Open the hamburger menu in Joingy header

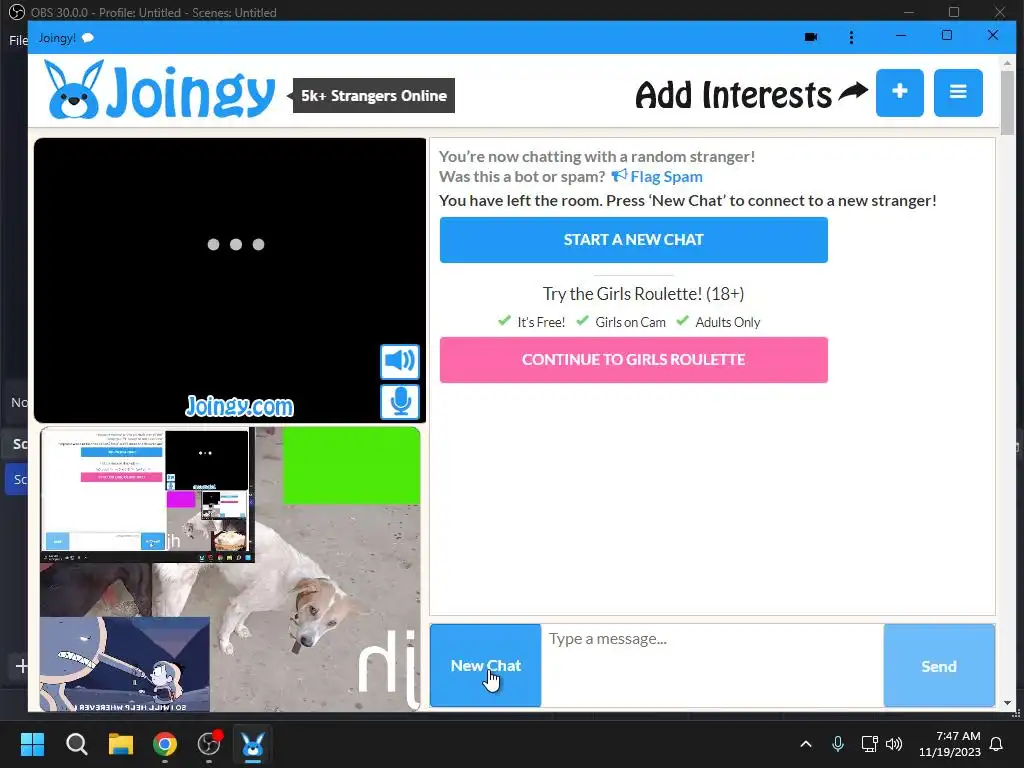(957, 93)
